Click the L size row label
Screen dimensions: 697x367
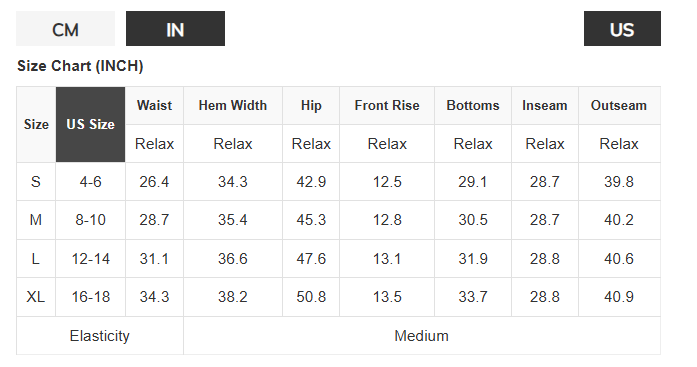point(36,259)
